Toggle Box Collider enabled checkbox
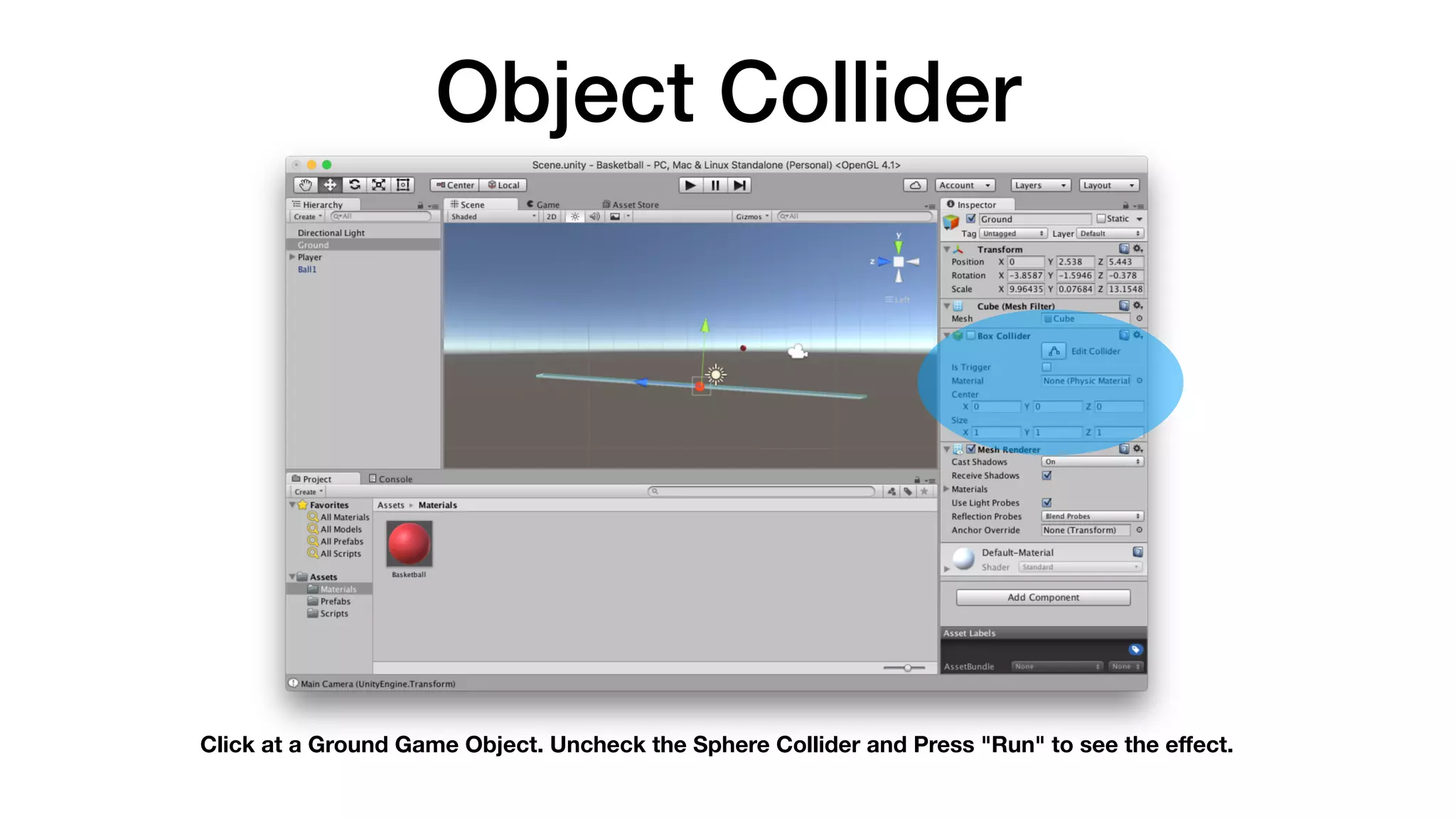1456x819 pixels. point(970,336)
